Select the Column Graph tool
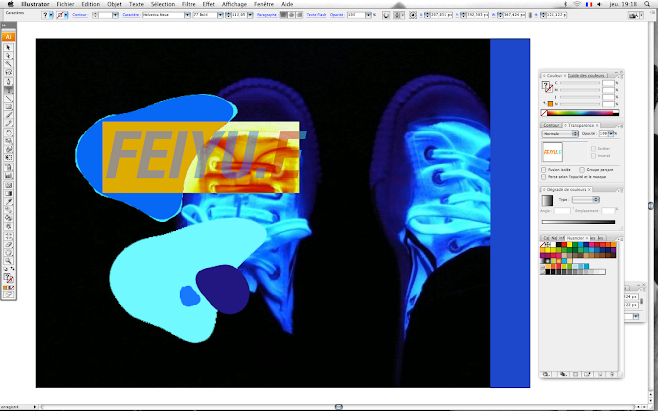658x411 pixels. [8, 175]
